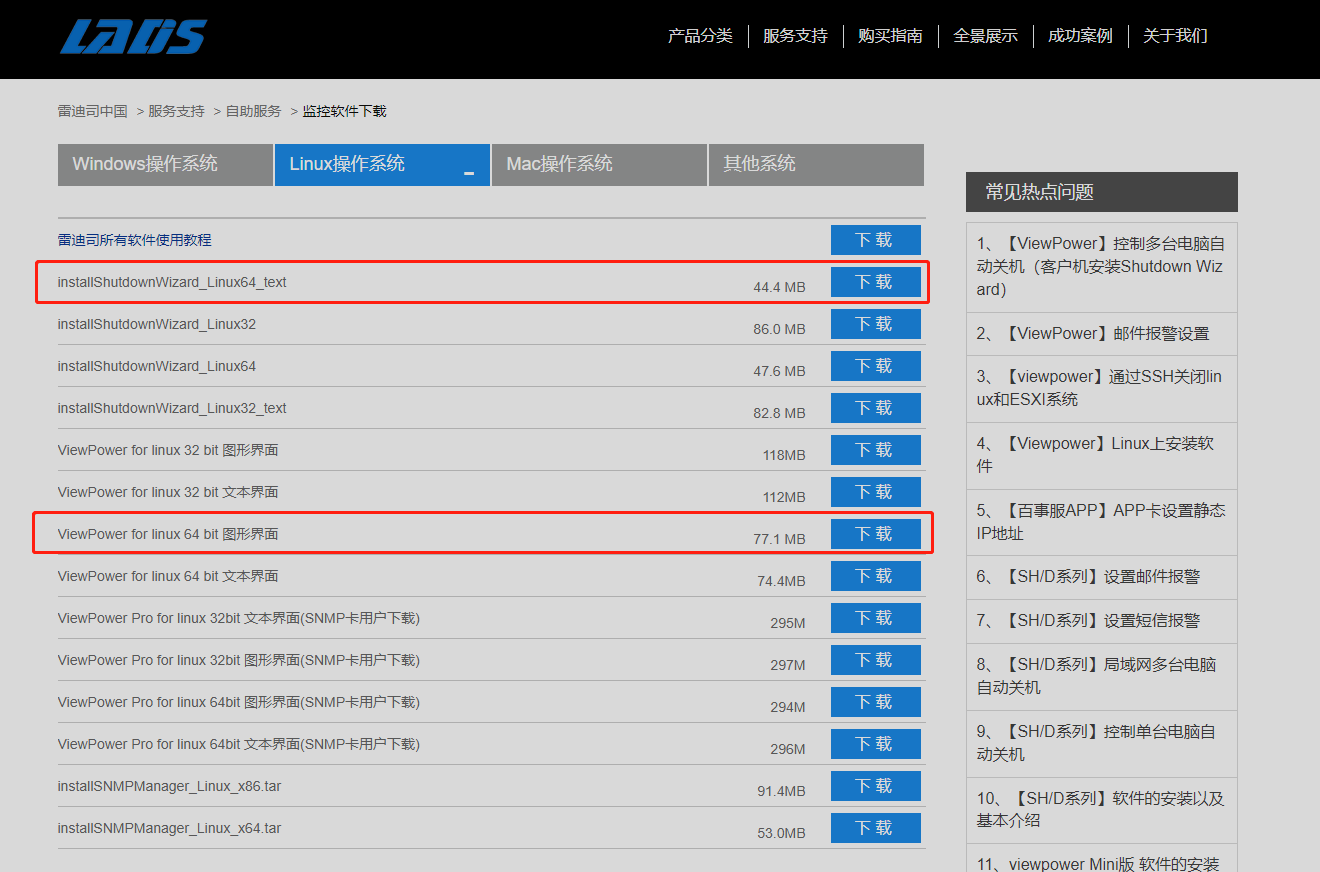Open FAQ 百事服APP 设置静态IP地址
Viewport: 1320px width, 872px height.
tap(1100, 521)
